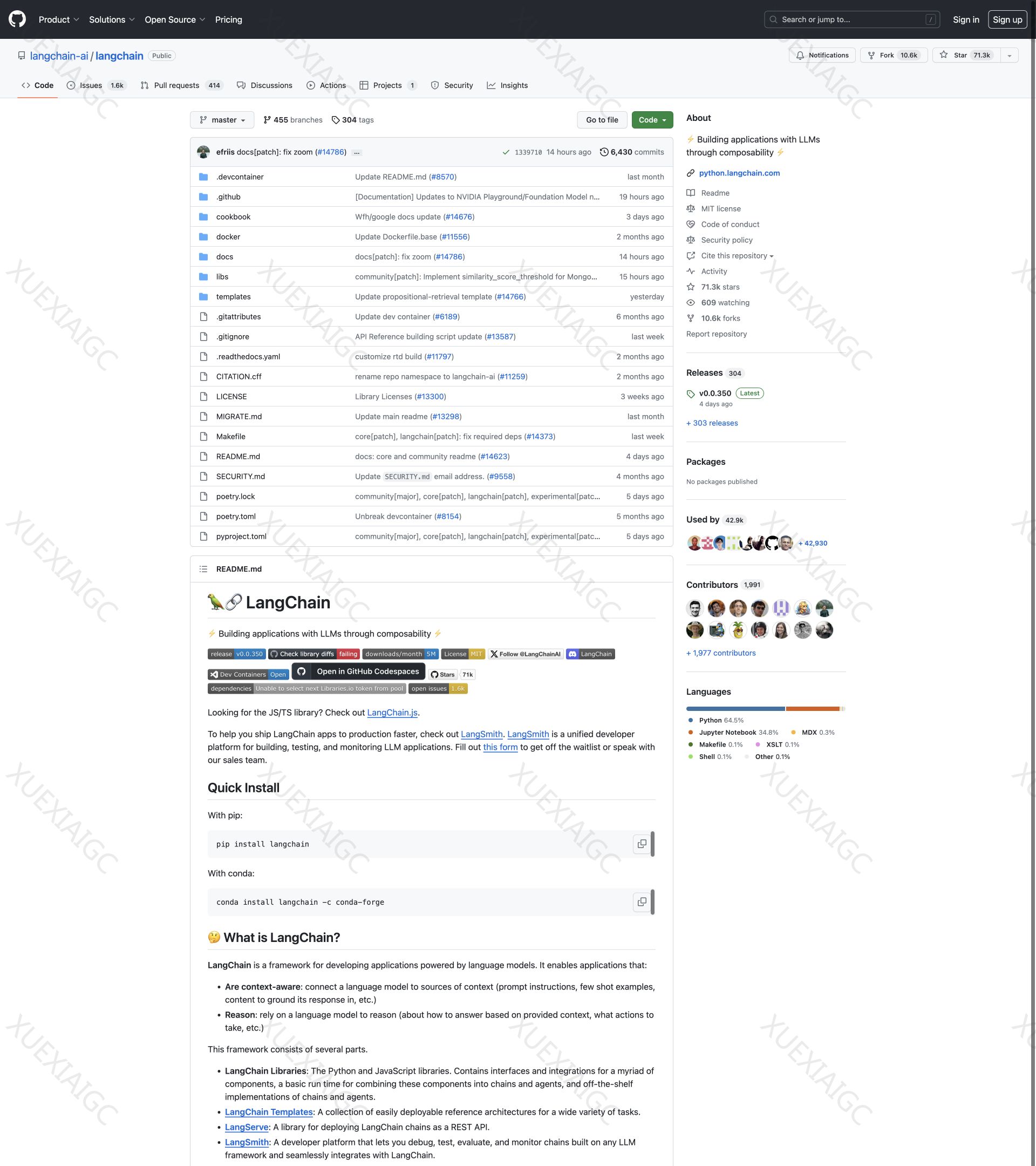Image resolution: width=1036 pixels, height=1166 pixels.
Task: Open README outline list icon
Action: 203,569
